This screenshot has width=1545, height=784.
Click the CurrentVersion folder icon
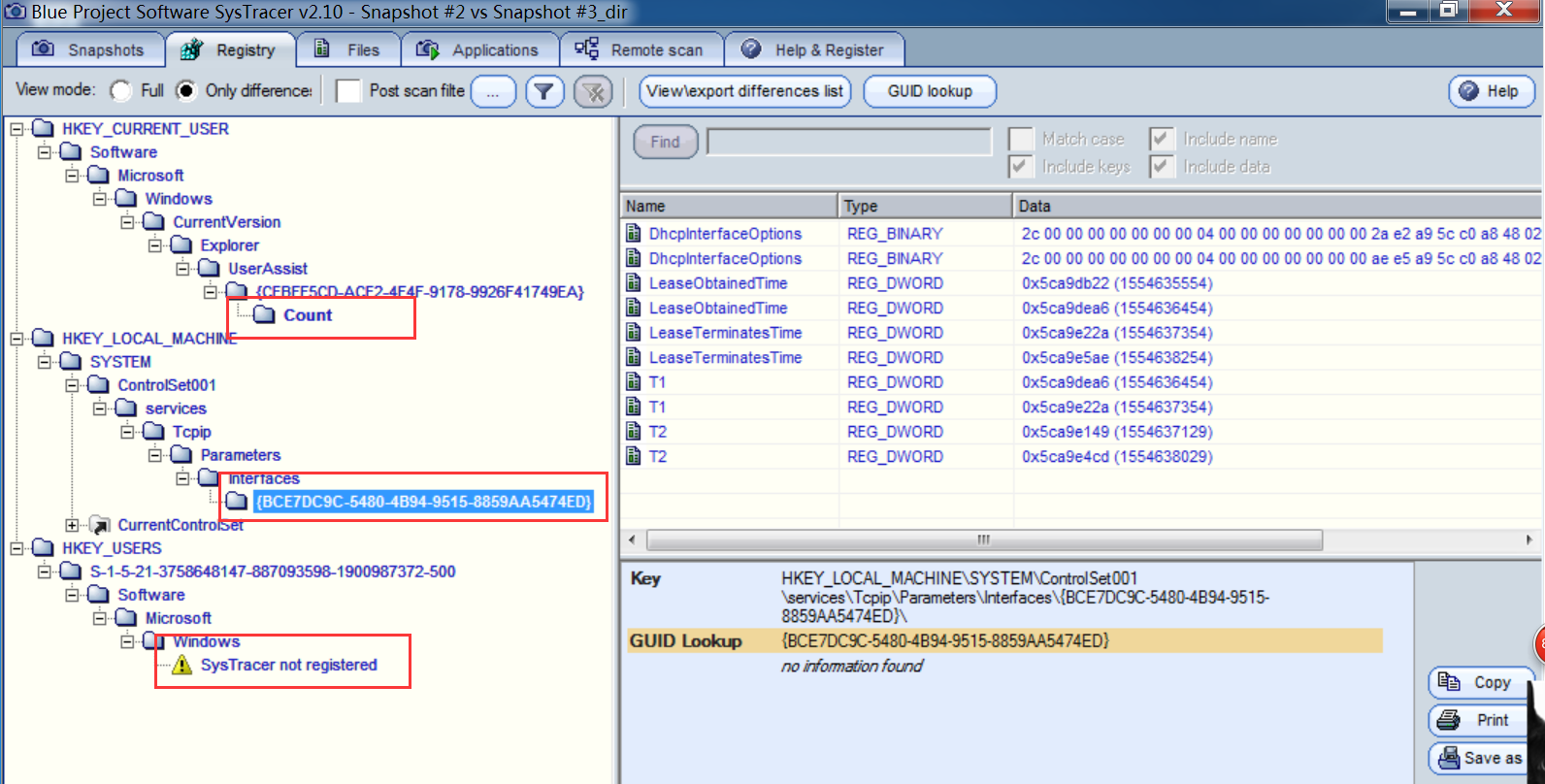point(154,222)
